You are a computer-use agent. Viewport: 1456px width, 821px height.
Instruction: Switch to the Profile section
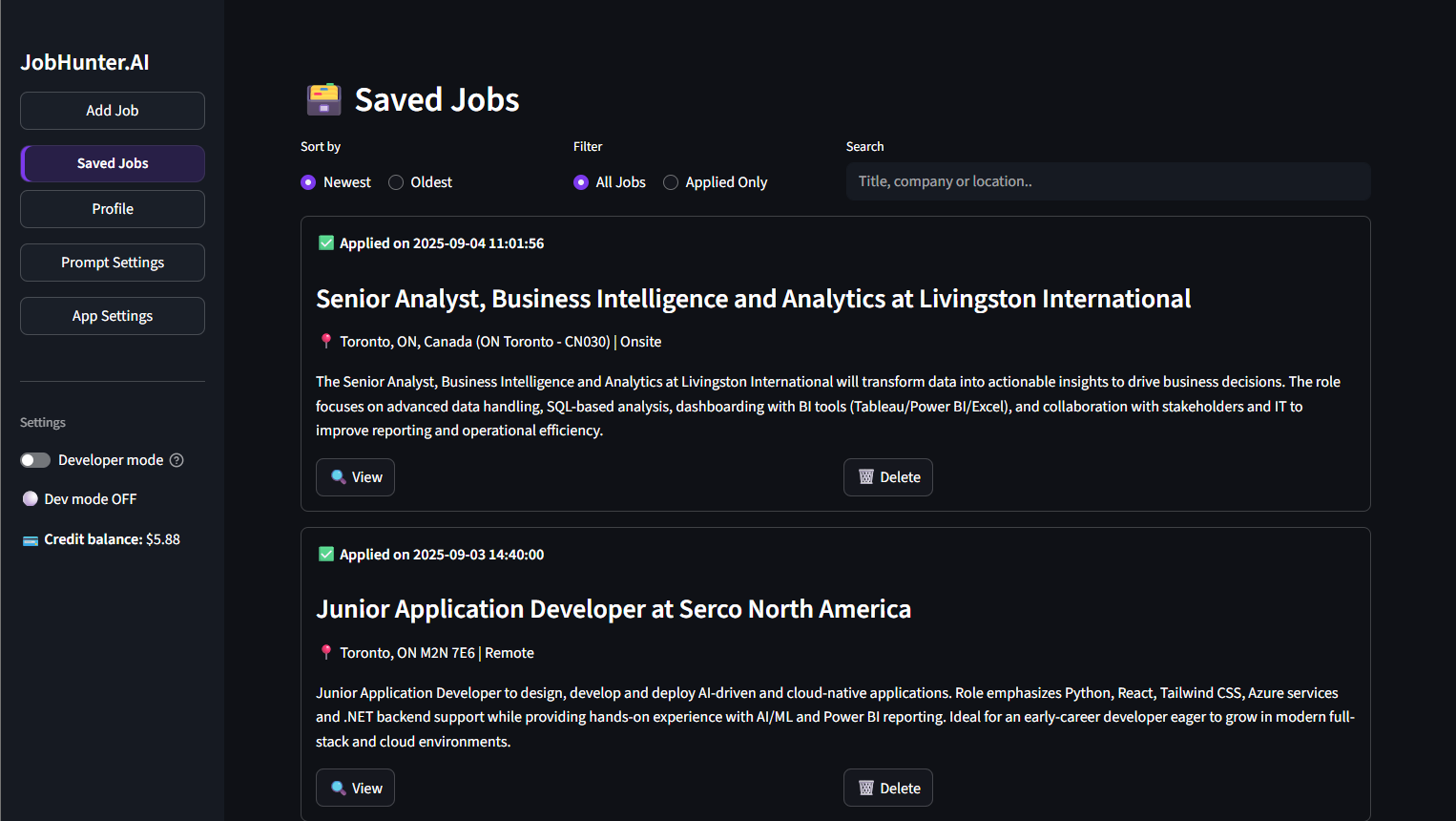(x=112, y=208)
